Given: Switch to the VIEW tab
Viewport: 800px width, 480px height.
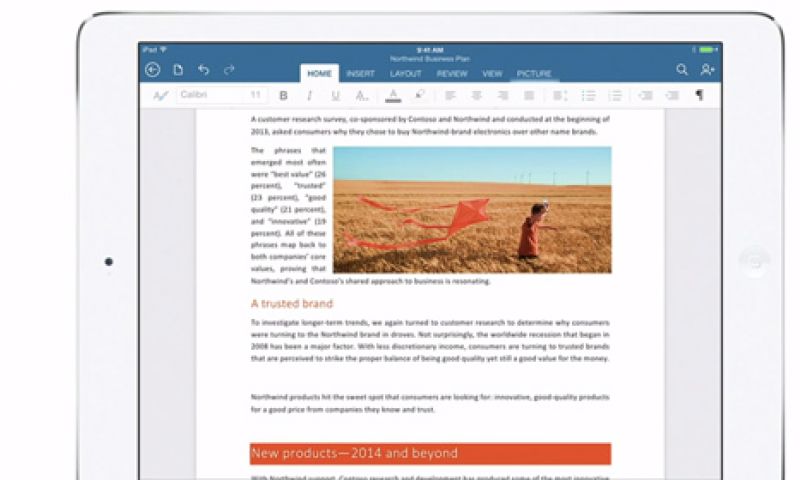Looking at the screenshot, I should pos(492,74).
